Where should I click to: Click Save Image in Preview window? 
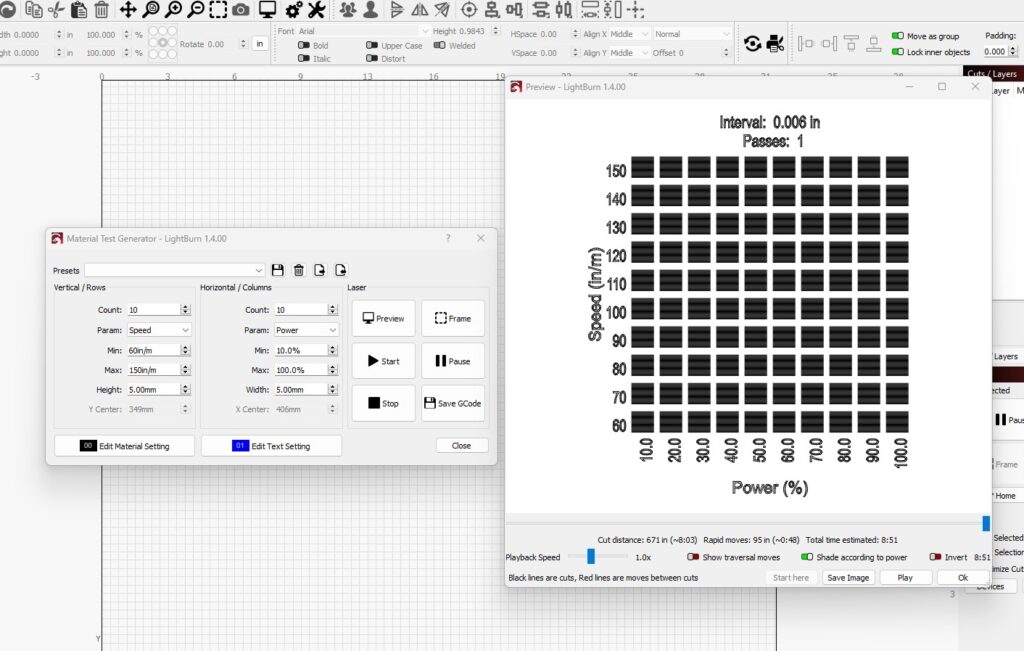(x=848, y=578)
